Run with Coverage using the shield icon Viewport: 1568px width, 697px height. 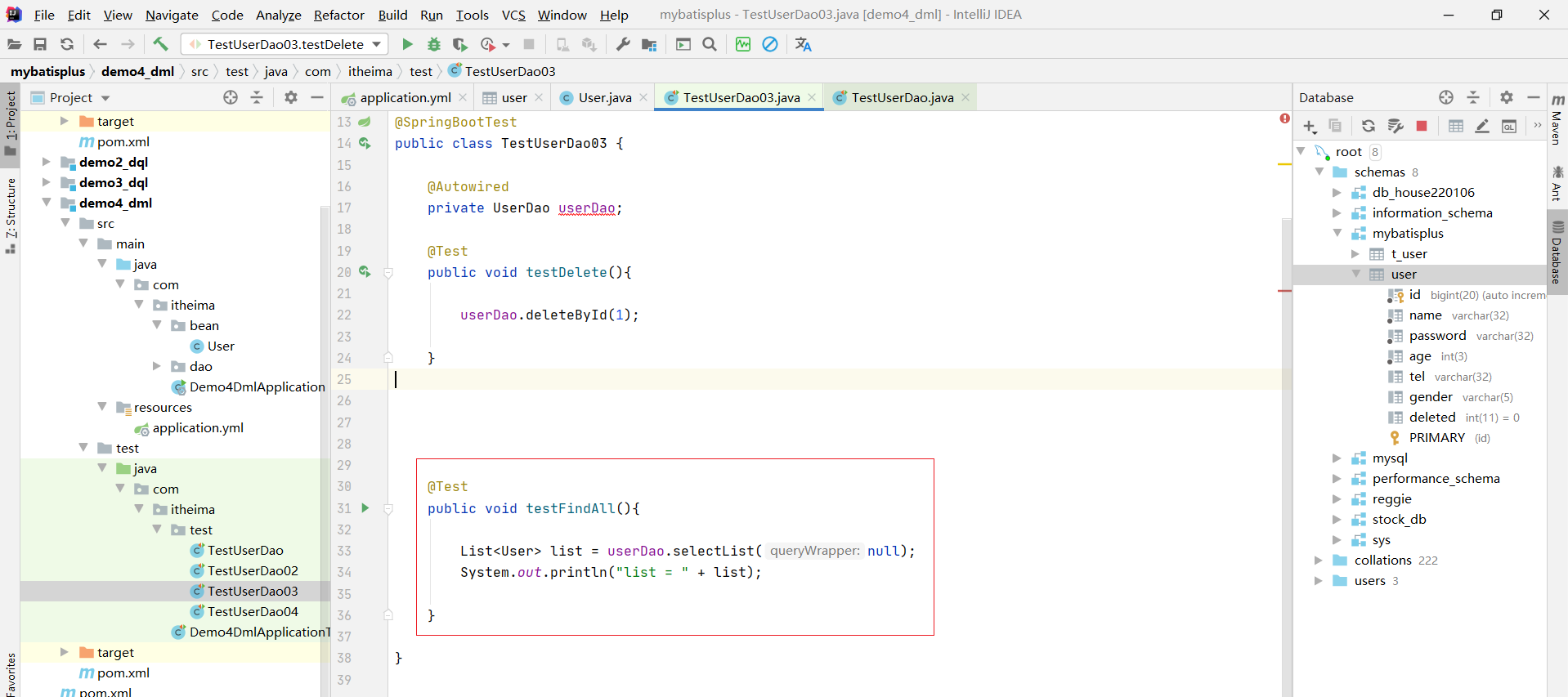click(x=460, y=44)
